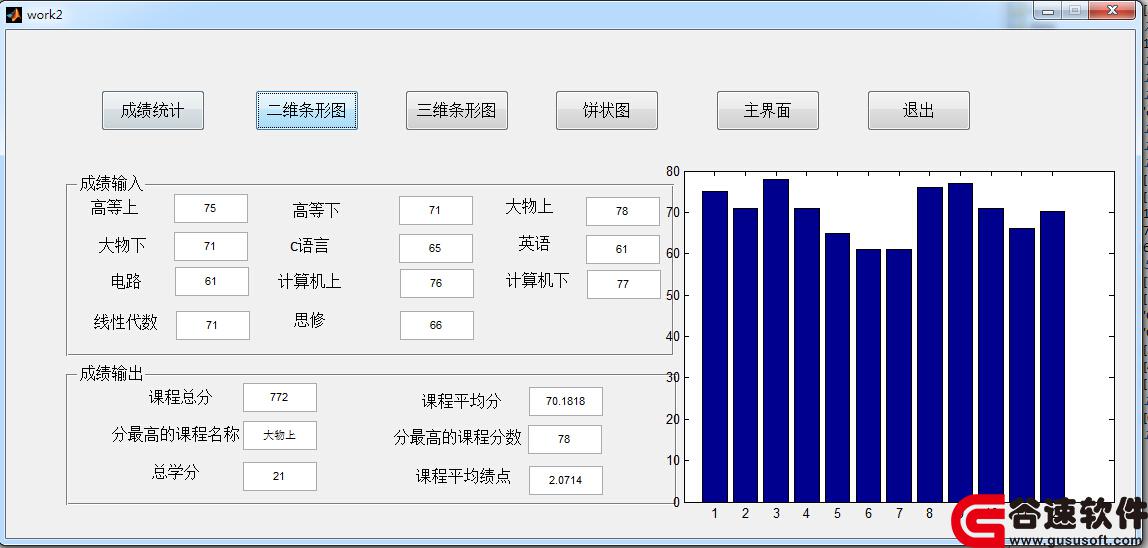This screenshot has height=548, width=1148.
Task: Click the 成绩输出 panel title
Action: [x=111, y=374]
